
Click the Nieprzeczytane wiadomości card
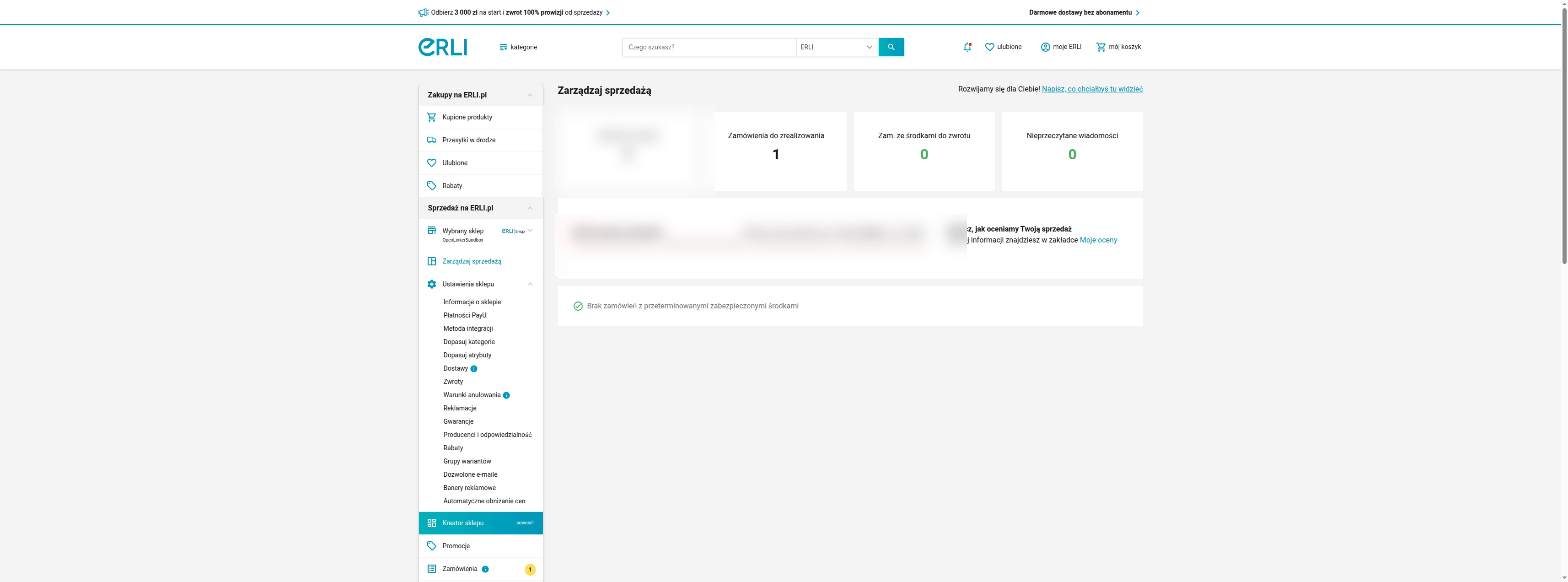click(x=1072, y=151)
